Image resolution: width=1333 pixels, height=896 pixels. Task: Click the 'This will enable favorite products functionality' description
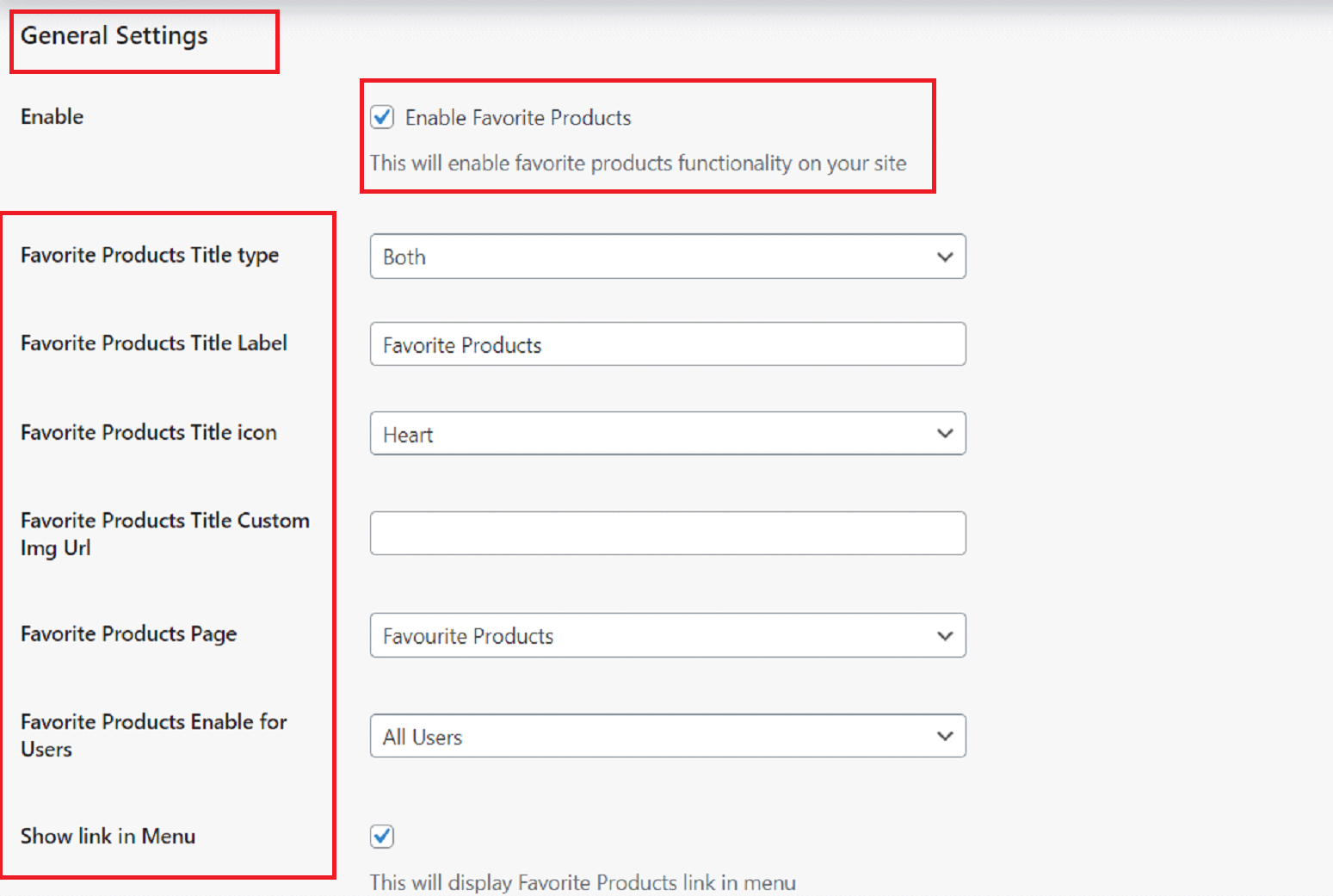639,164
